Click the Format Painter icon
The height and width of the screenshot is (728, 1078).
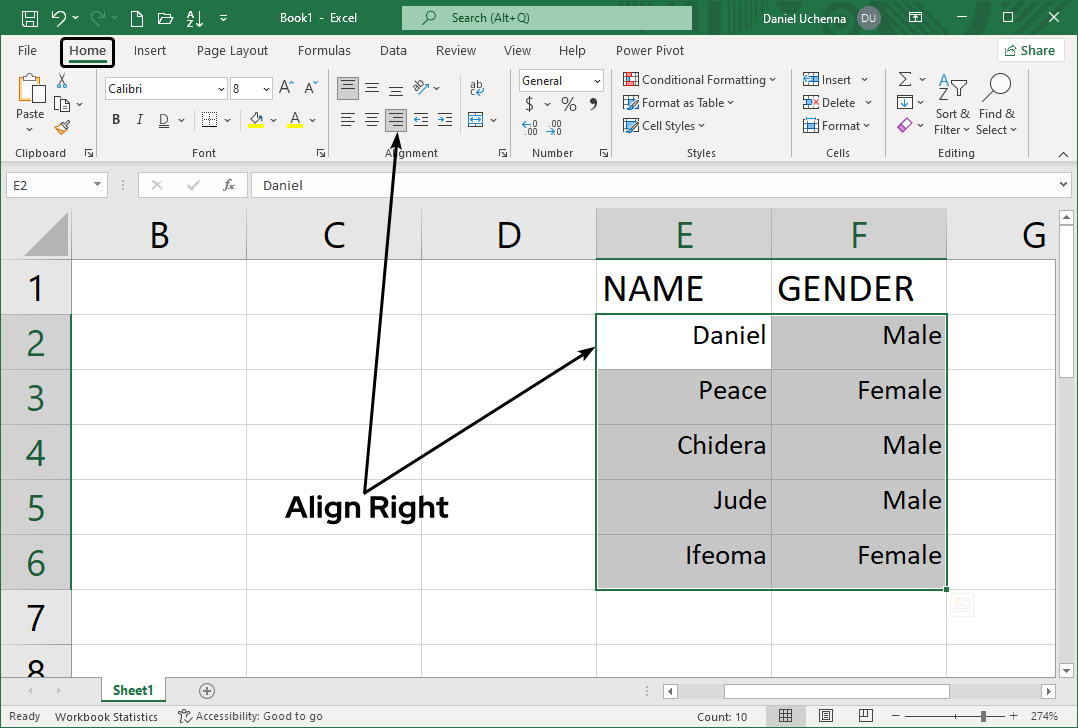[x=59, y=126]
